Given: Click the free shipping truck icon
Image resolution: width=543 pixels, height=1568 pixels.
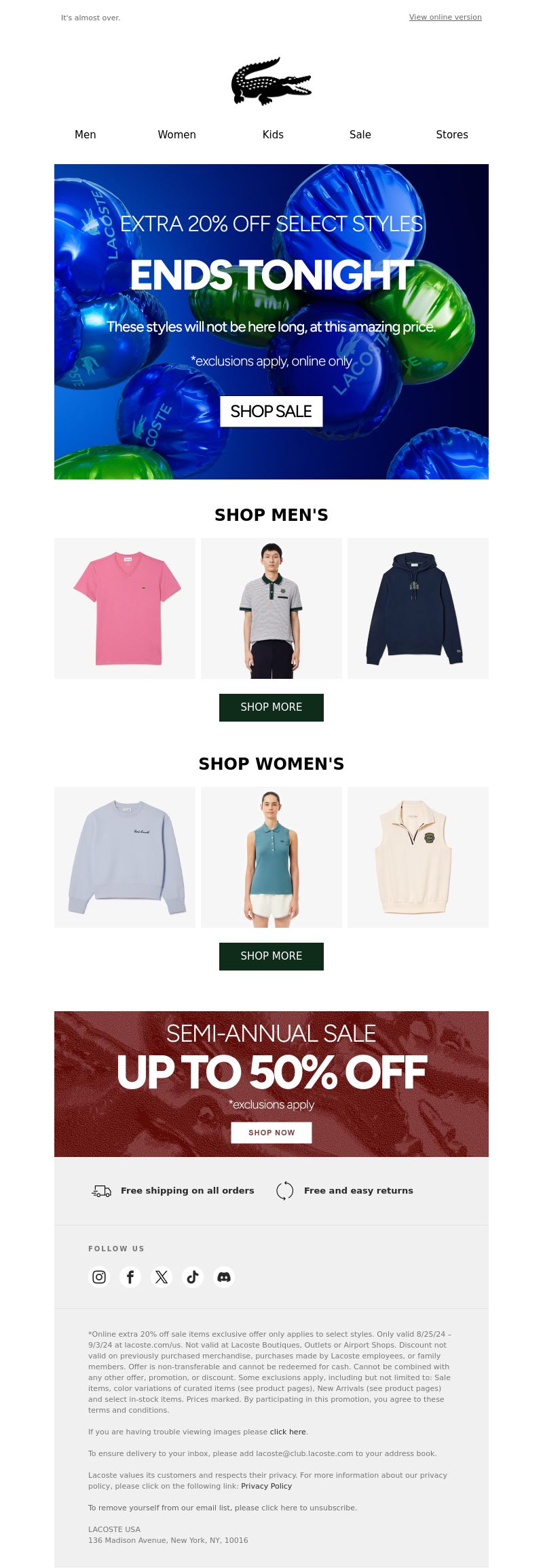Looking at the screenshot, I should click(x=102, y=1191).
